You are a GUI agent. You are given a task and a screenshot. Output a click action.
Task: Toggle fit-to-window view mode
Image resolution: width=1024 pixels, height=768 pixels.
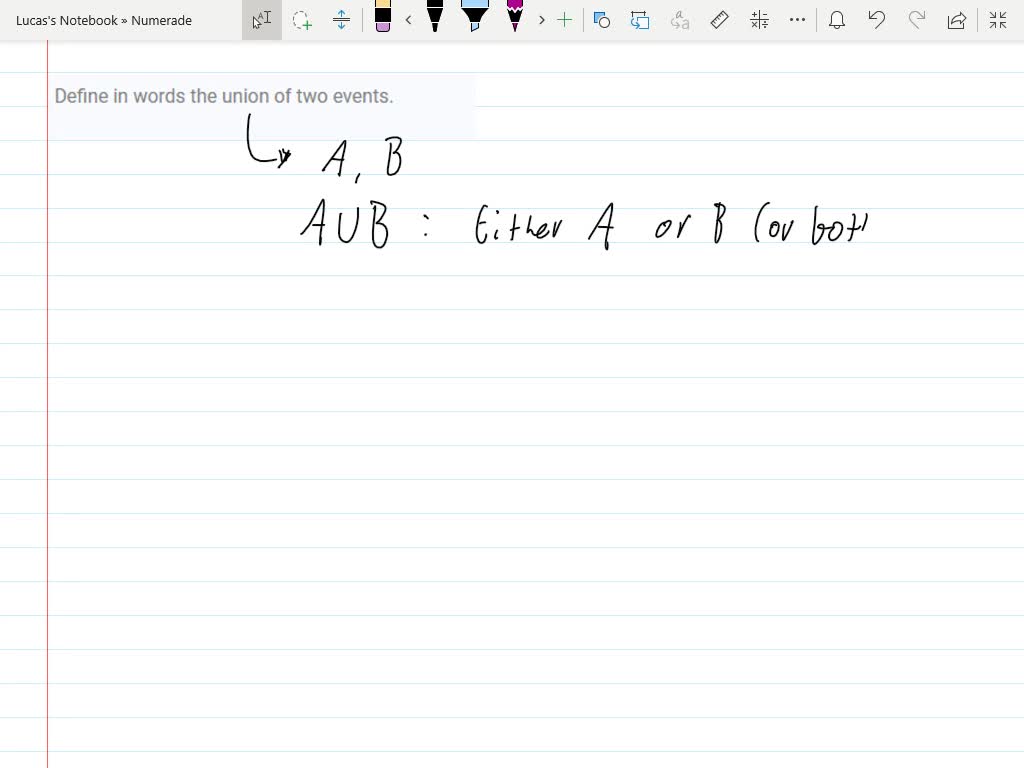[996, 18]
